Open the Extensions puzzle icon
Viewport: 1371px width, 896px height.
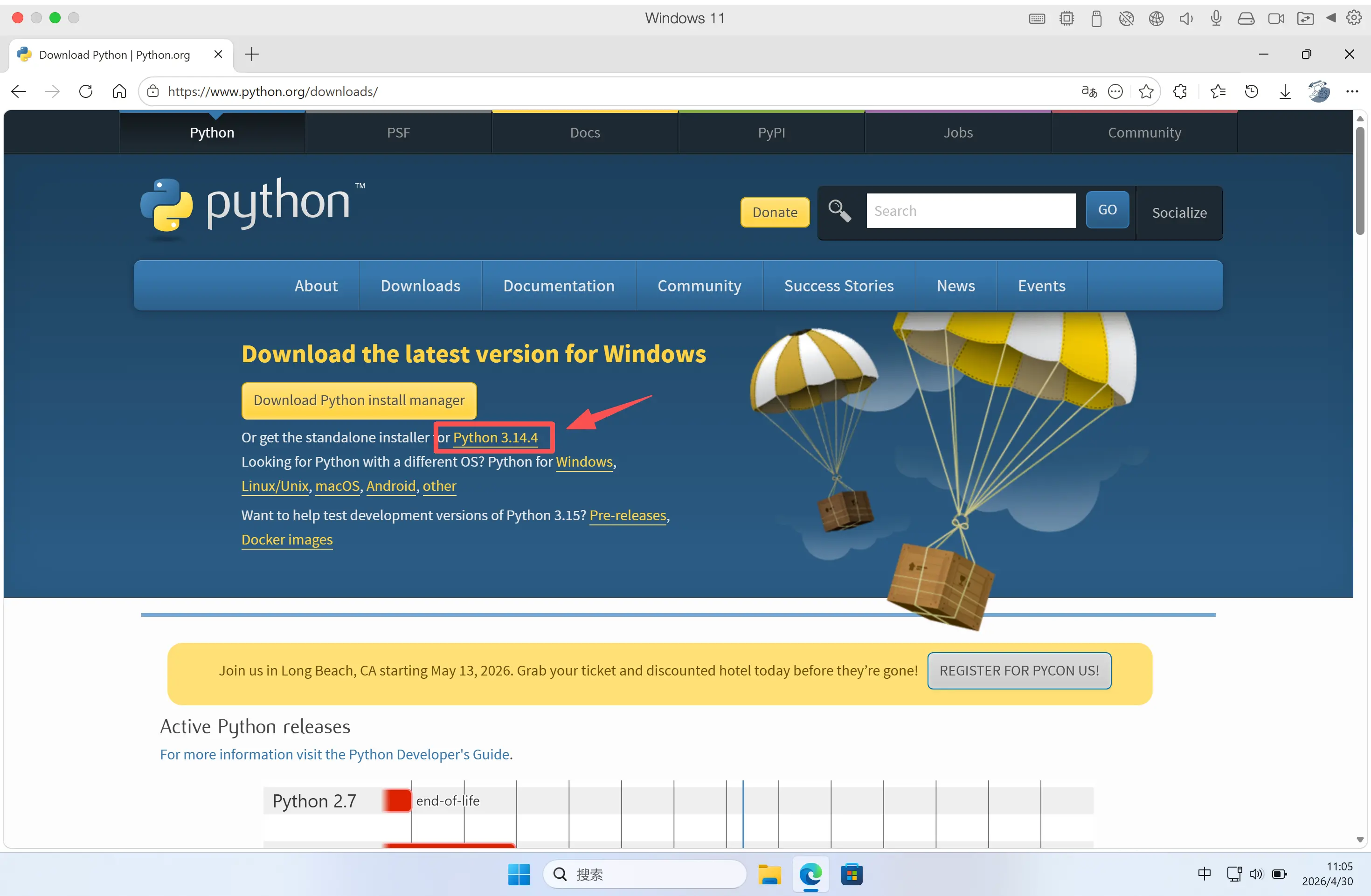pos(1180,91)
